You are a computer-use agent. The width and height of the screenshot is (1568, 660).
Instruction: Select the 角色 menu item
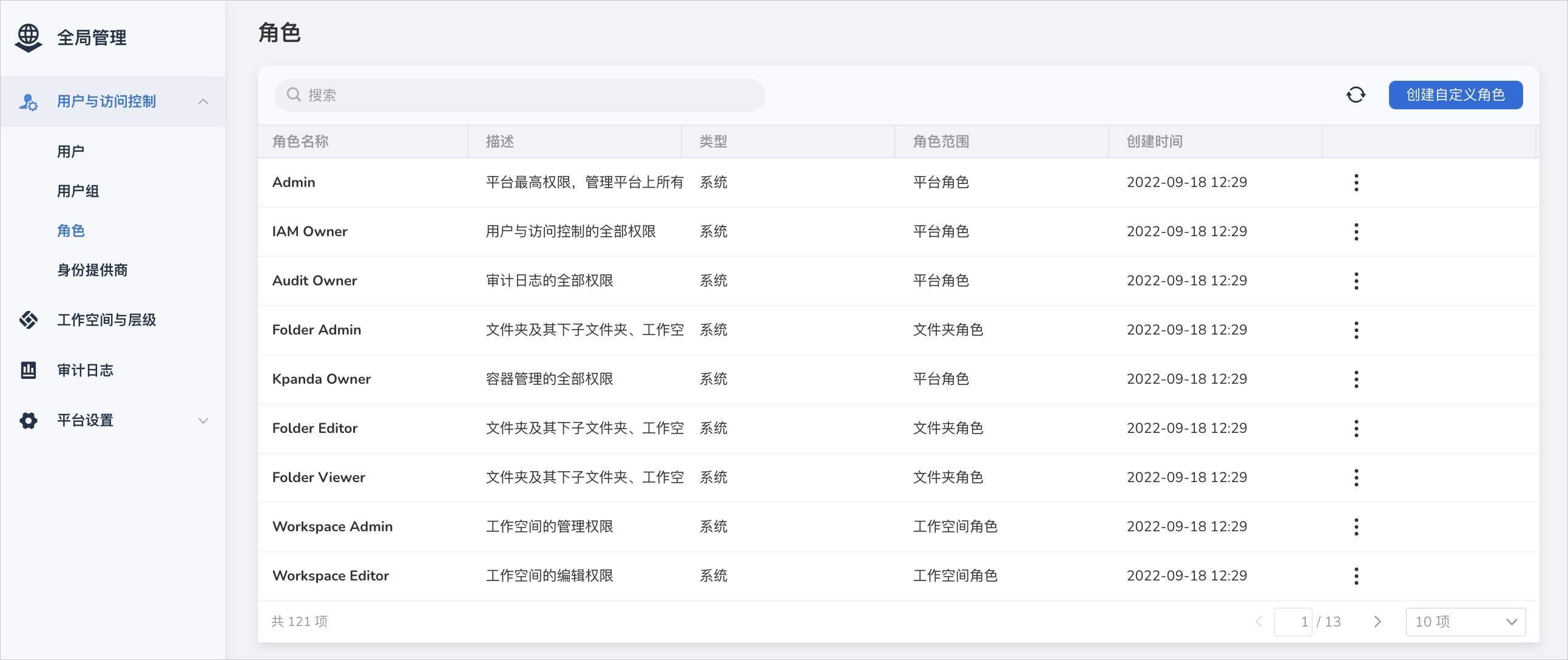coord(70,231)
